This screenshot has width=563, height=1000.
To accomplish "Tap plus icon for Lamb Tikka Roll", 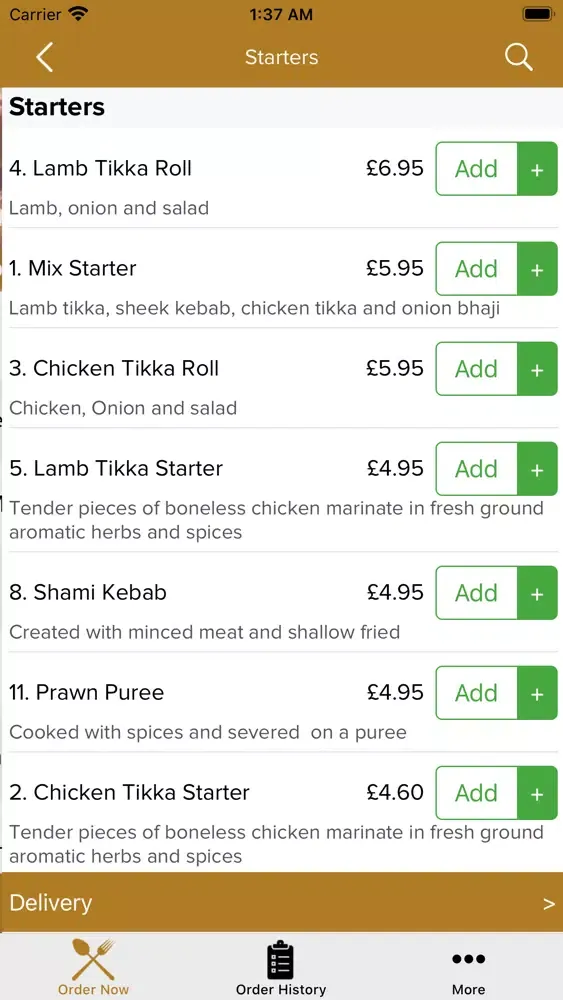I will coord(537,169).
